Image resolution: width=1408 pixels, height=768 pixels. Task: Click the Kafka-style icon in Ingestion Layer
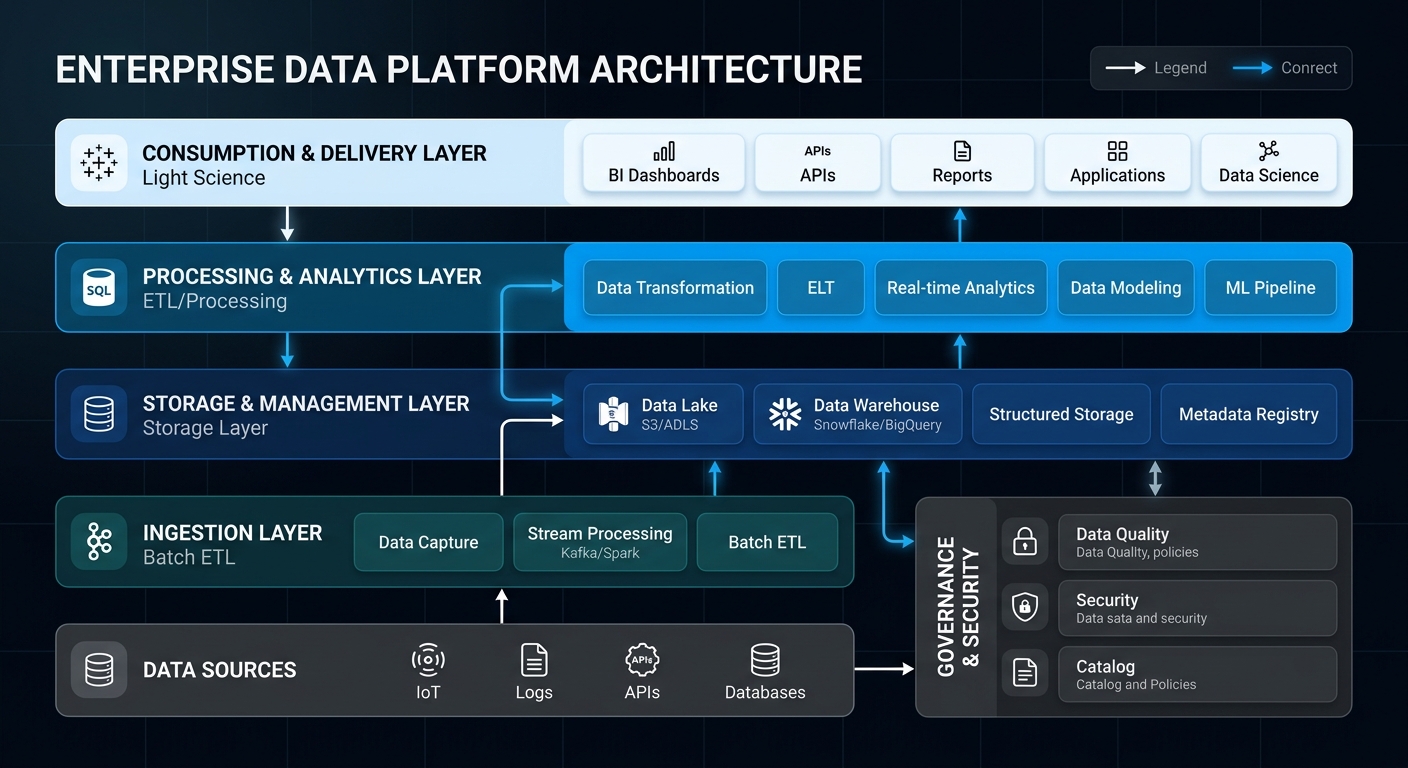pyautogui.click(x=99, y=542)
